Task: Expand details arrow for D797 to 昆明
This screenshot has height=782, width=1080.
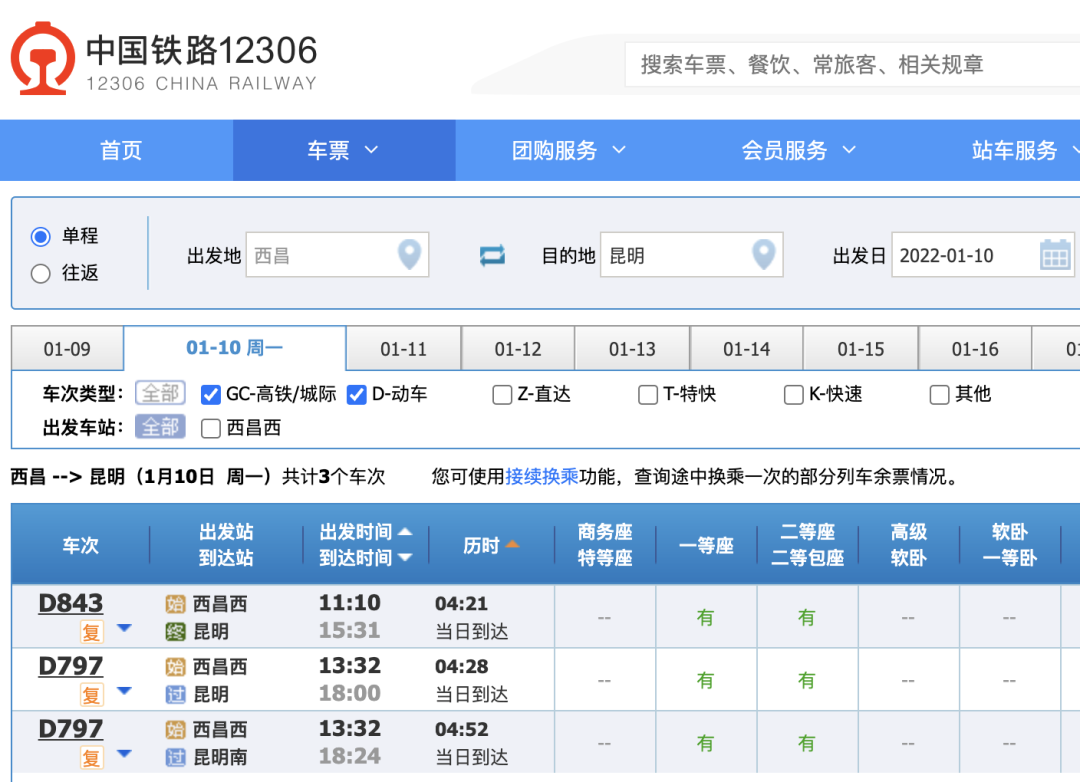Action: (x=124, y=690)
